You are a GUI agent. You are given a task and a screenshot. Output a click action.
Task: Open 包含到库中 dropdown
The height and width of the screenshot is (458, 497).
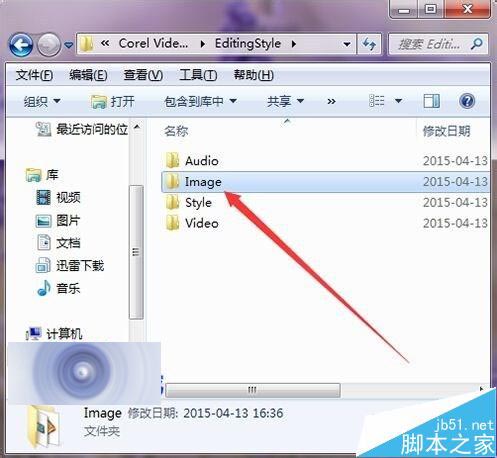click(x=200, y=101)
